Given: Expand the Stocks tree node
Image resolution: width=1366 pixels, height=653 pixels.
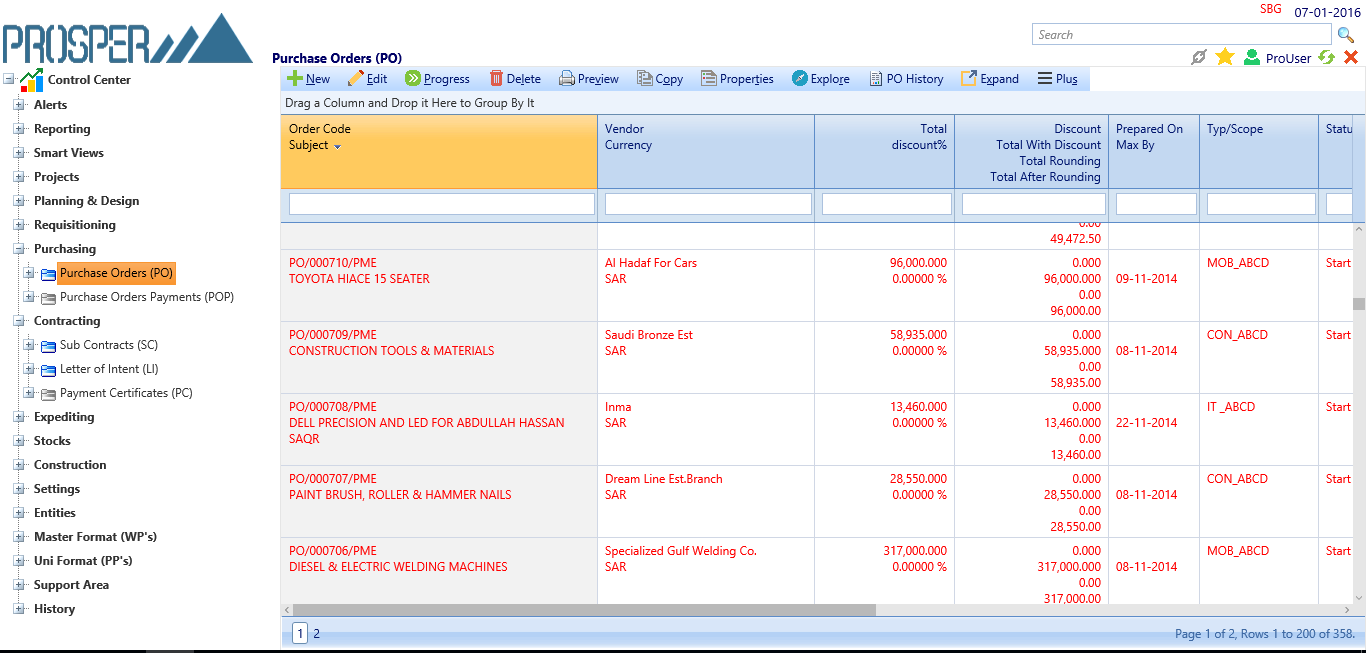Looking at the screenshot, I should tap(19, 441).
